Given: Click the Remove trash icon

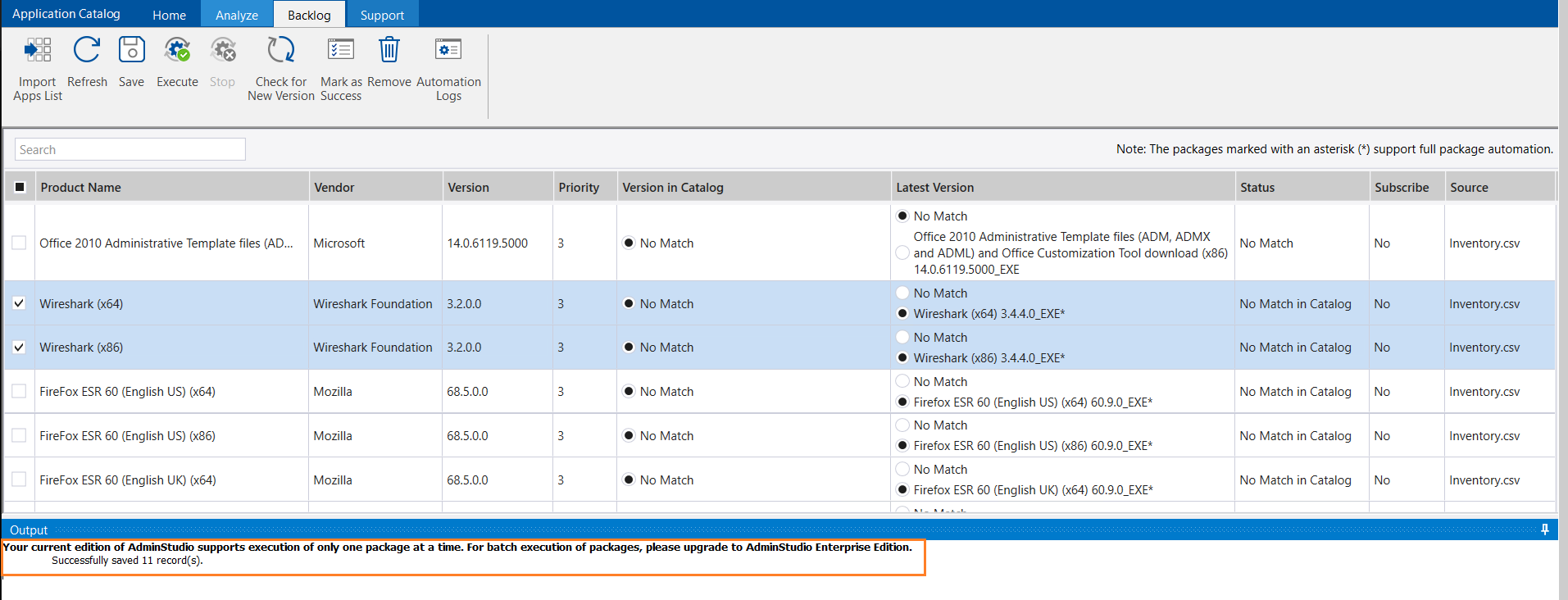Looking at the screenshot, I should (389, 50).
